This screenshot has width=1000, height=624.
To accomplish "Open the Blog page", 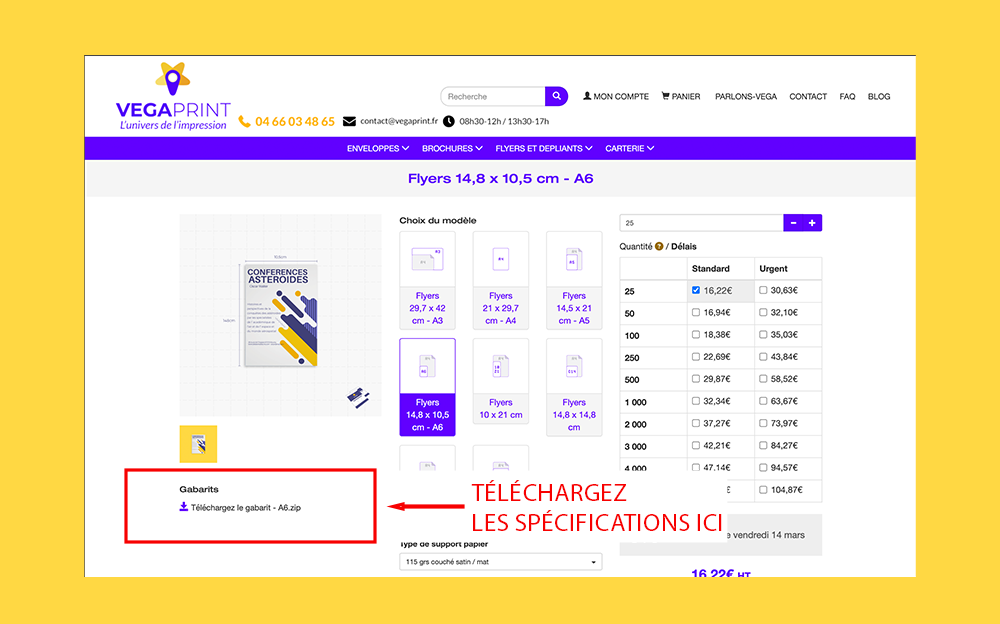I will (879, 96).
